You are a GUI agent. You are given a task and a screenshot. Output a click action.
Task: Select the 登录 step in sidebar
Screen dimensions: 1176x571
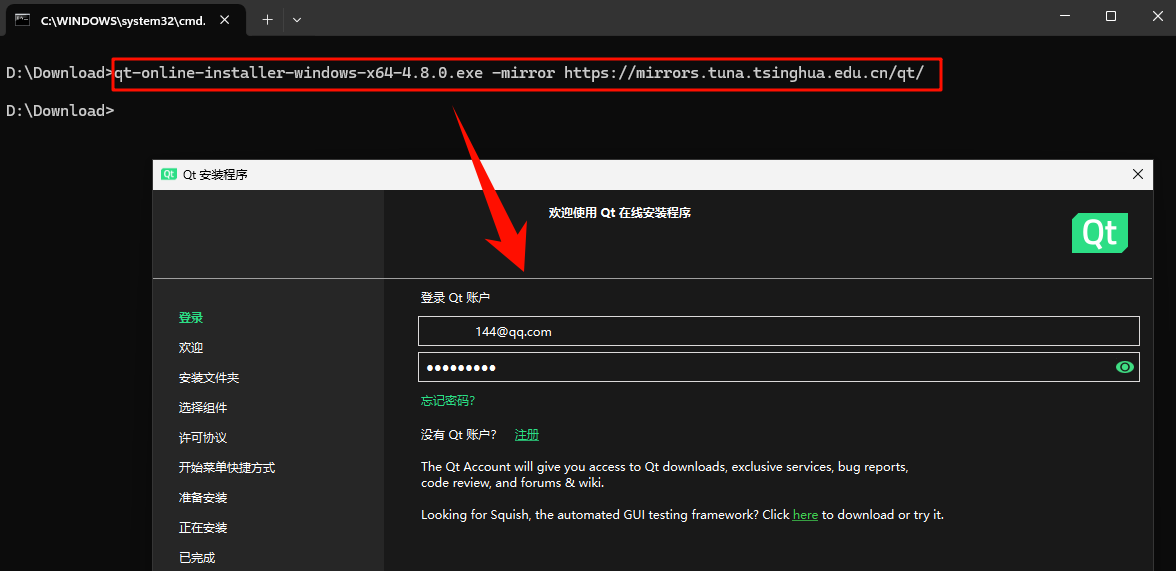click(x=190, y=317)
